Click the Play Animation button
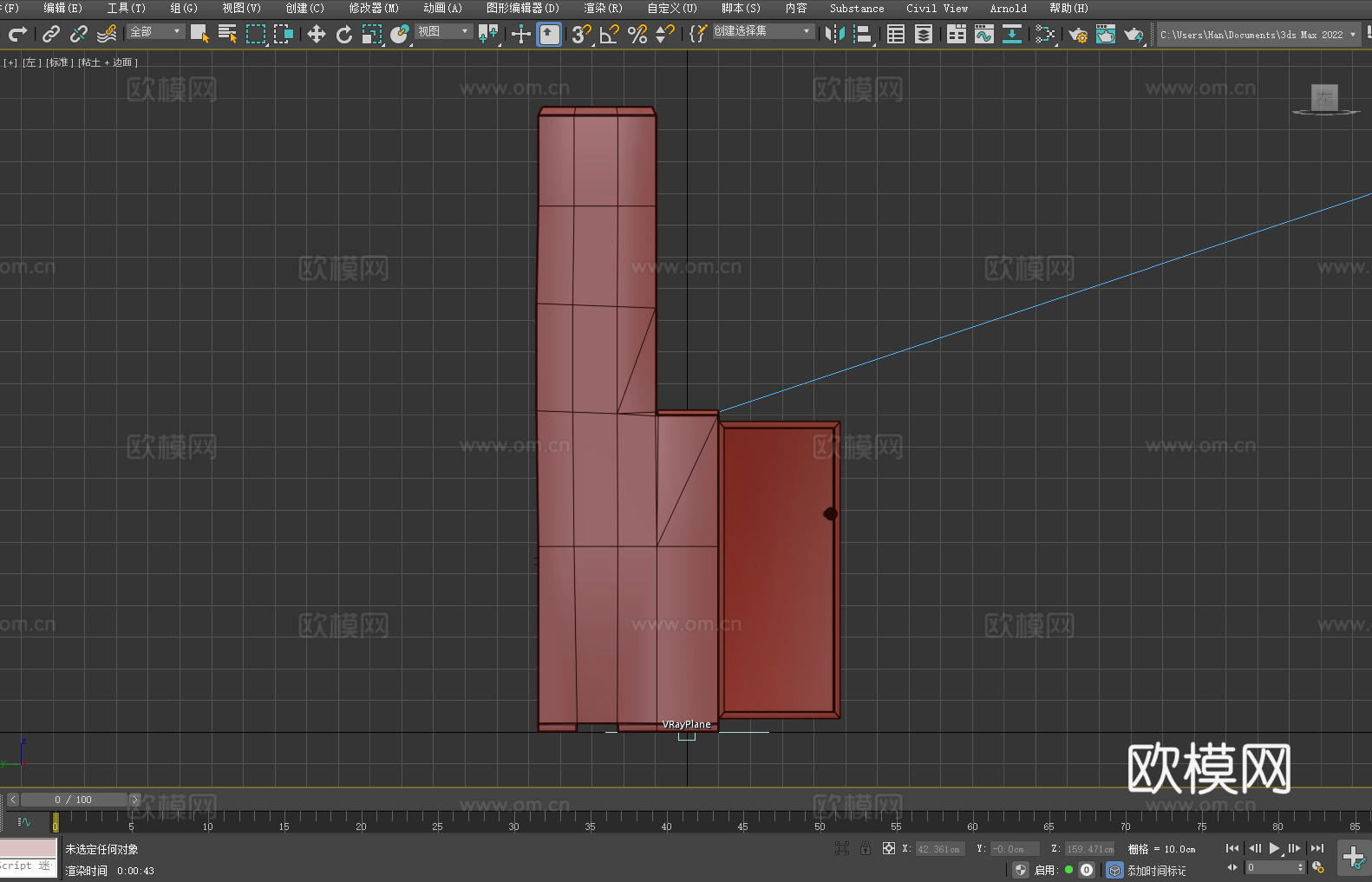 [1274, 848]
